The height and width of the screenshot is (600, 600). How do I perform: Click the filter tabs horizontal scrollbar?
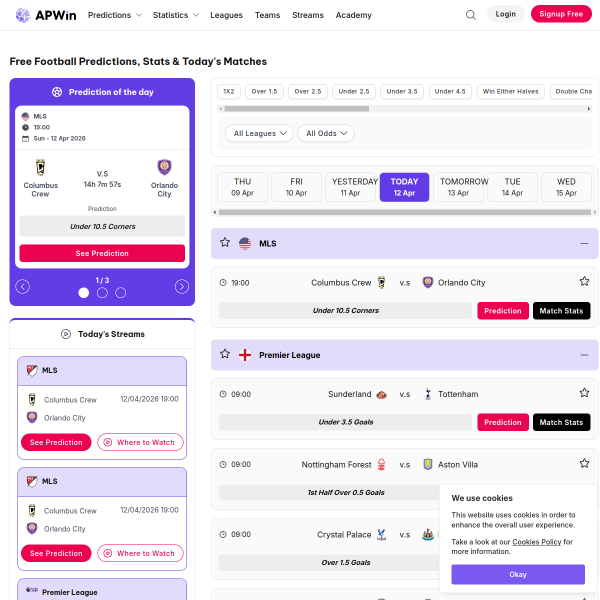[x=297, y=109]
